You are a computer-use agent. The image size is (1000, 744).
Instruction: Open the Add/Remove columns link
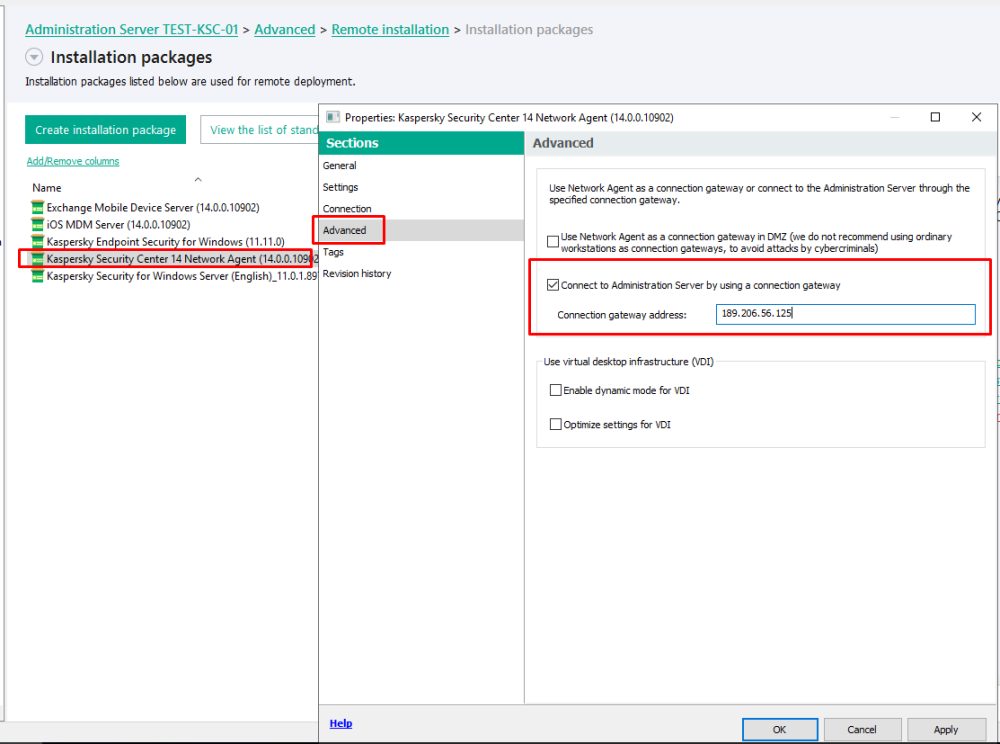73,161
